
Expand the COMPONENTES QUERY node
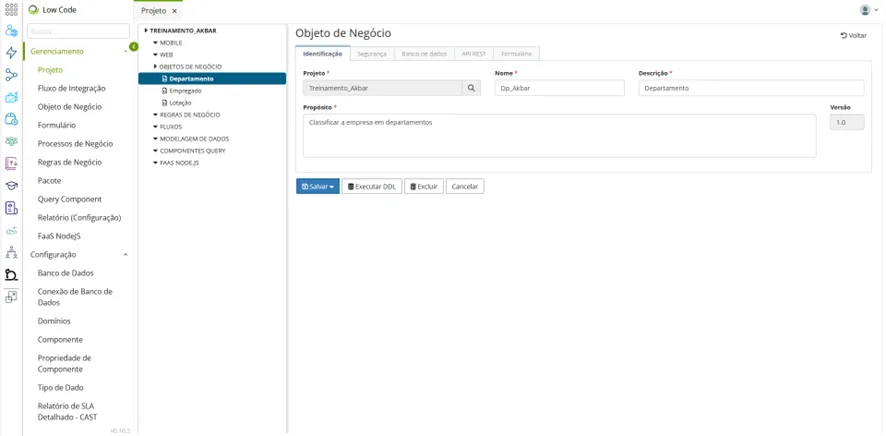[155, 151]
